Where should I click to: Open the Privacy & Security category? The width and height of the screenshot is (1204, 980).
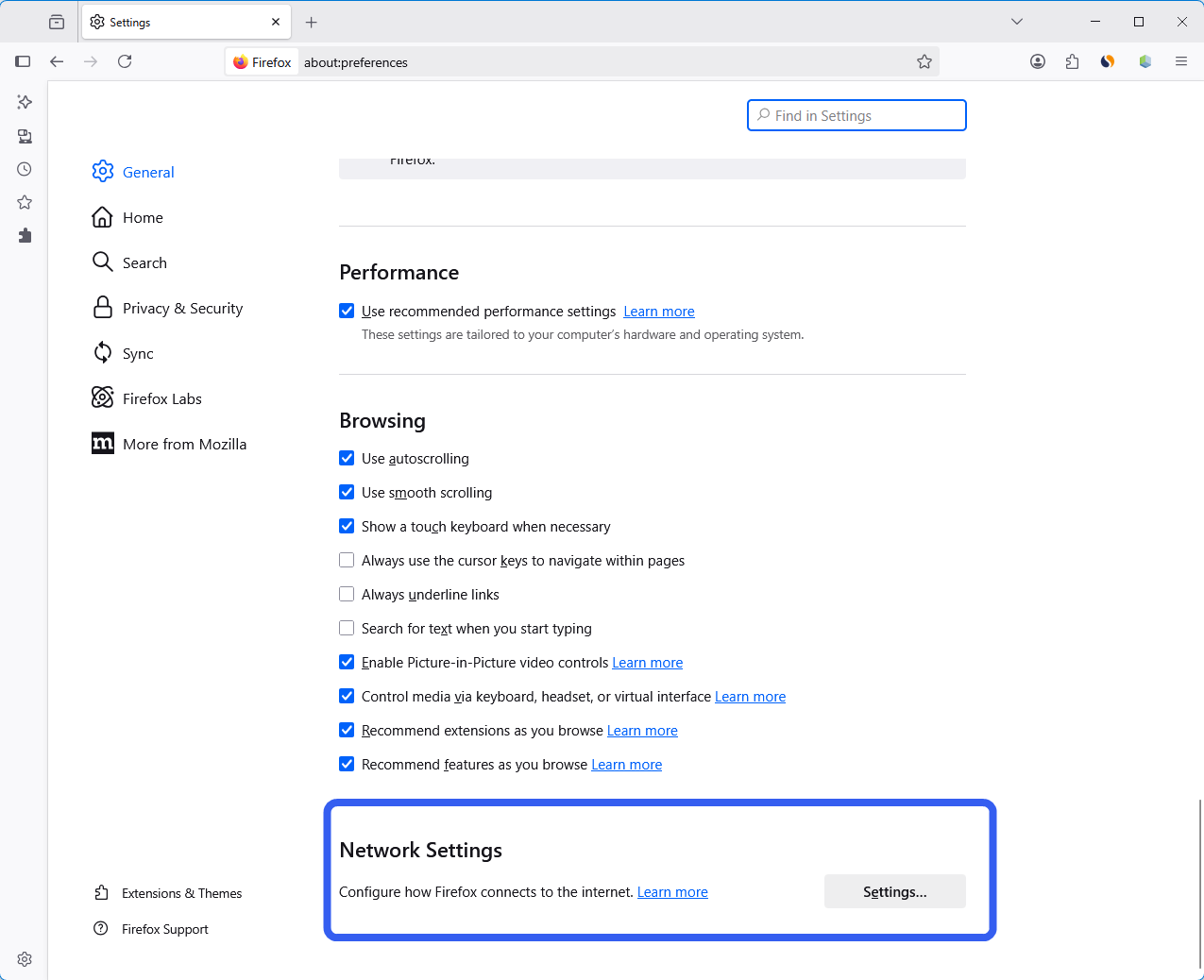tap(167, 308)
